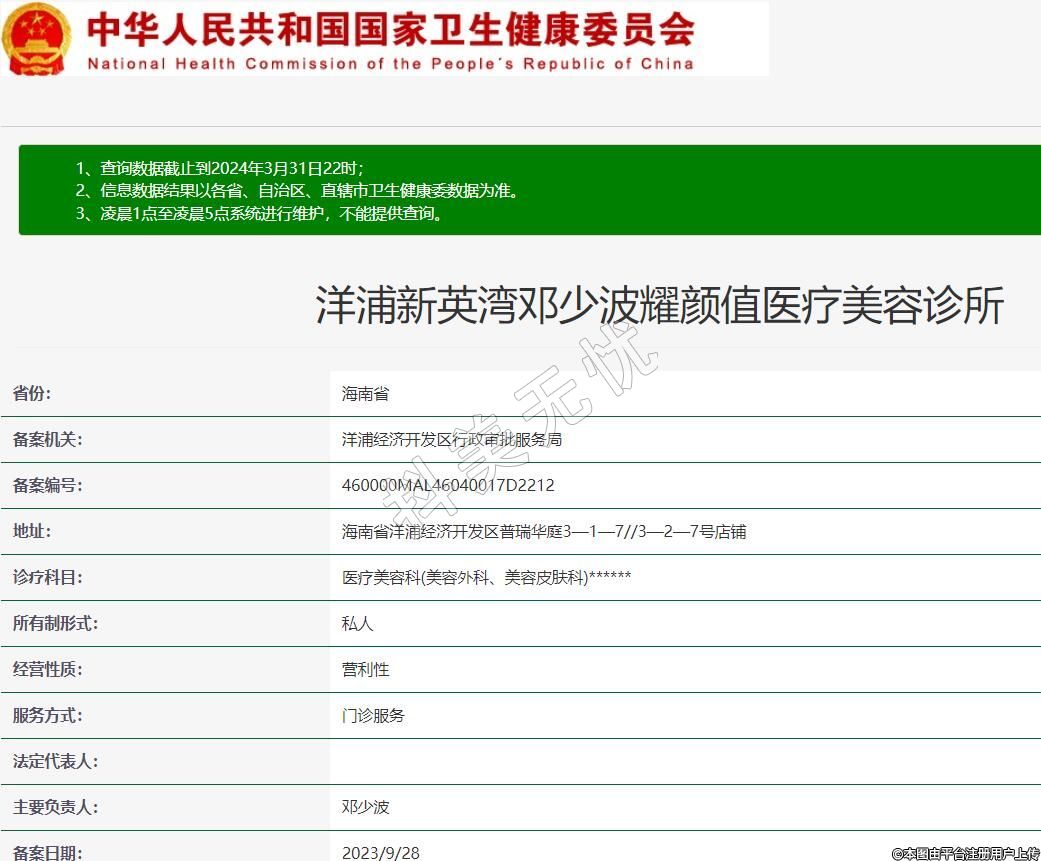The width and height of the screenshot is (1041, 861).
Task: Click the clinic name heading 洋浦新英湾邓少波耀颜值
Action: 659,306
